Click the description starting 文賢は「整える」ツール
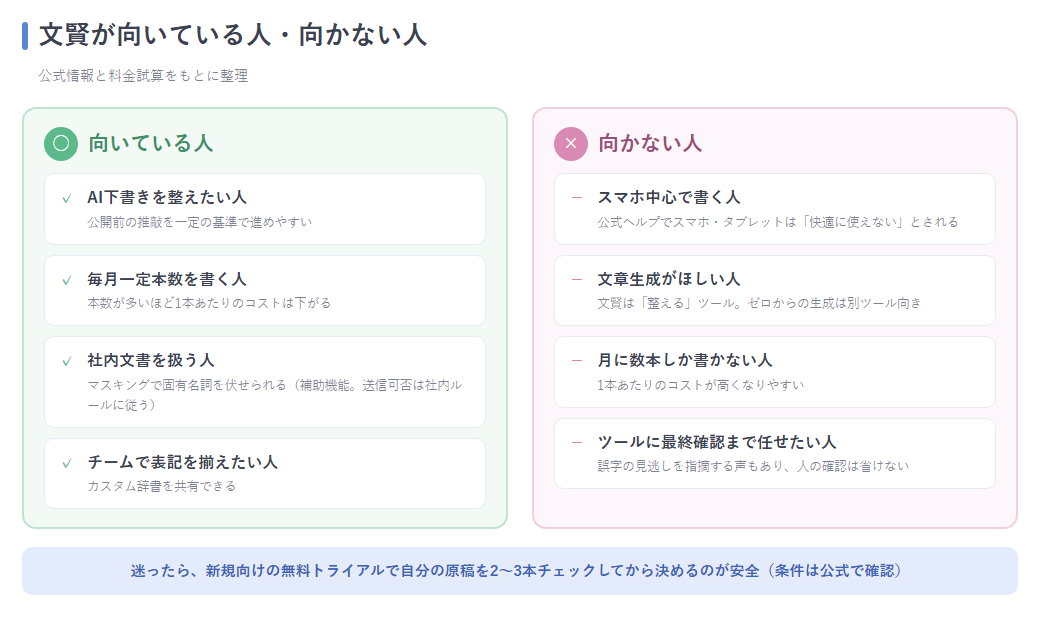 coord(759,303)
